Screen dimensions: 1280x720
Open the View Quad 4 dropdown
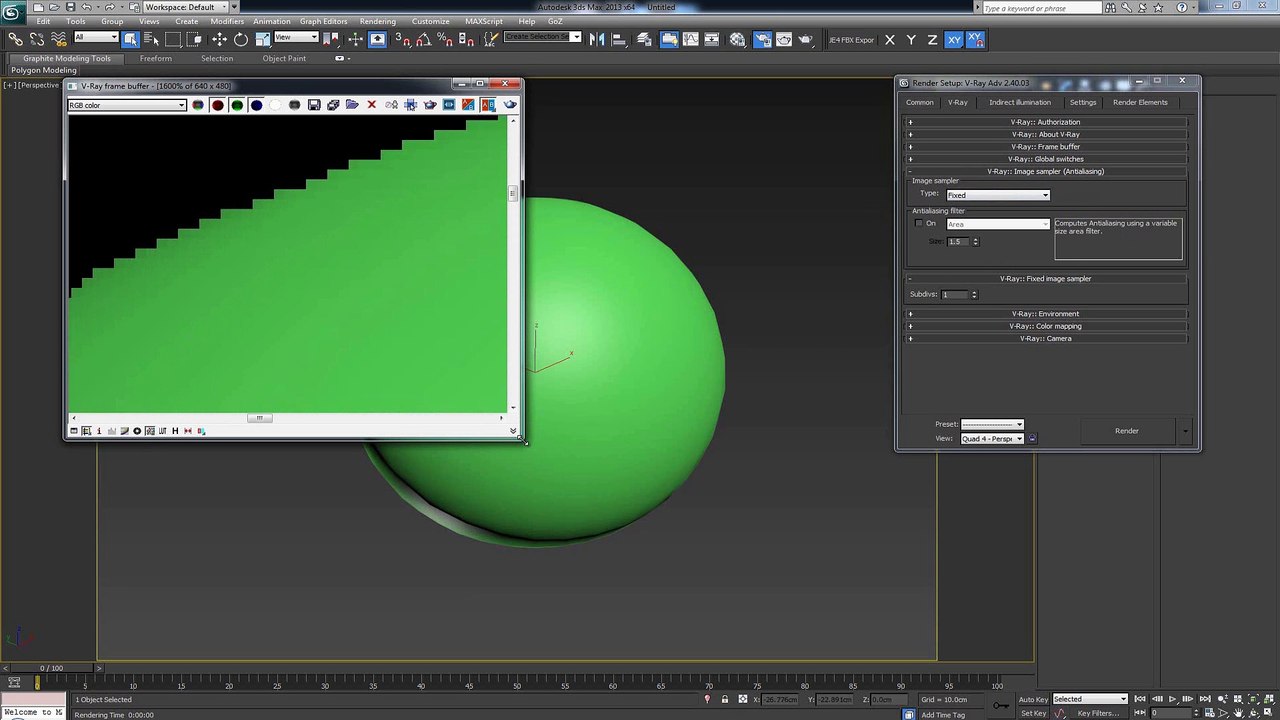992,439
